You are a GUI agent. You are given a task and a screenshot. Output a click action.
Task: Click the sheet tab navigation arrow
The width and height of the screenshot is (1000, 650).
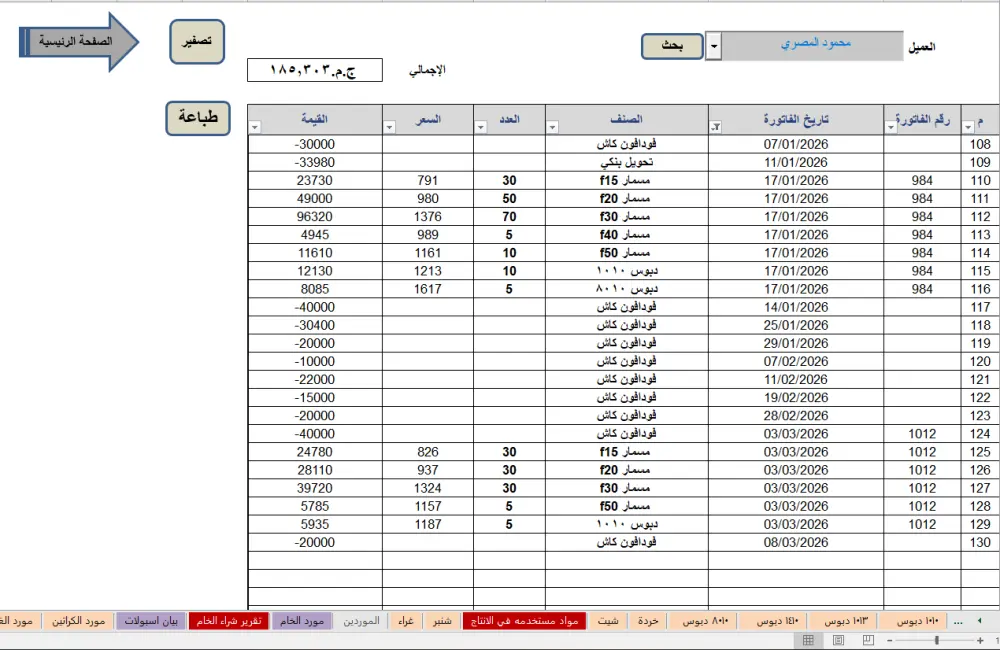[980, 620]
